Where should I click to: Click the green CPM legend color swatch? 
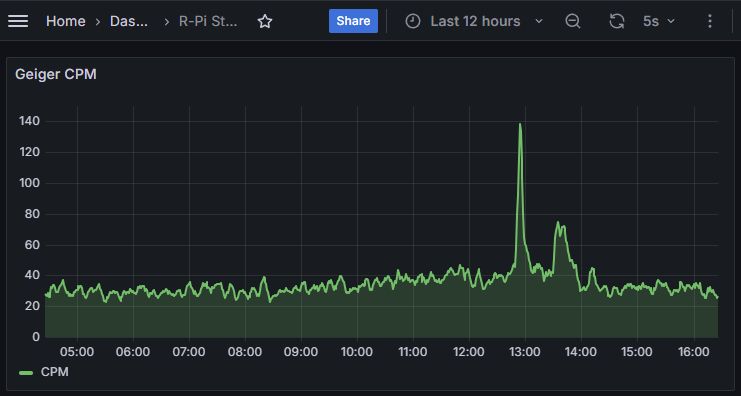coord(26,373)
